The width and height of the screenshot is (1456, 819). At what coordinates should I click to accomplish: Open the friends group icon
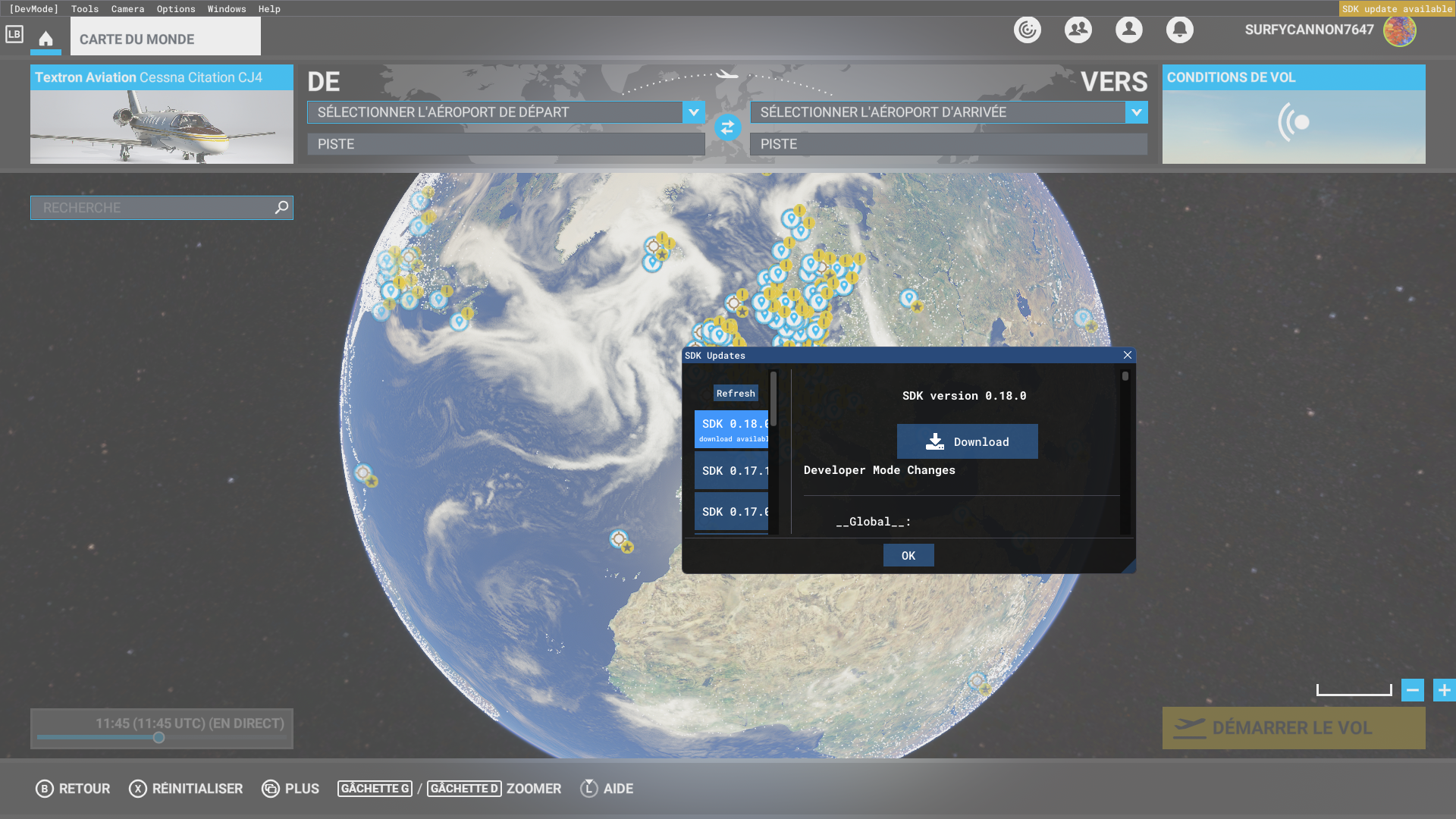coord(1078,30)
